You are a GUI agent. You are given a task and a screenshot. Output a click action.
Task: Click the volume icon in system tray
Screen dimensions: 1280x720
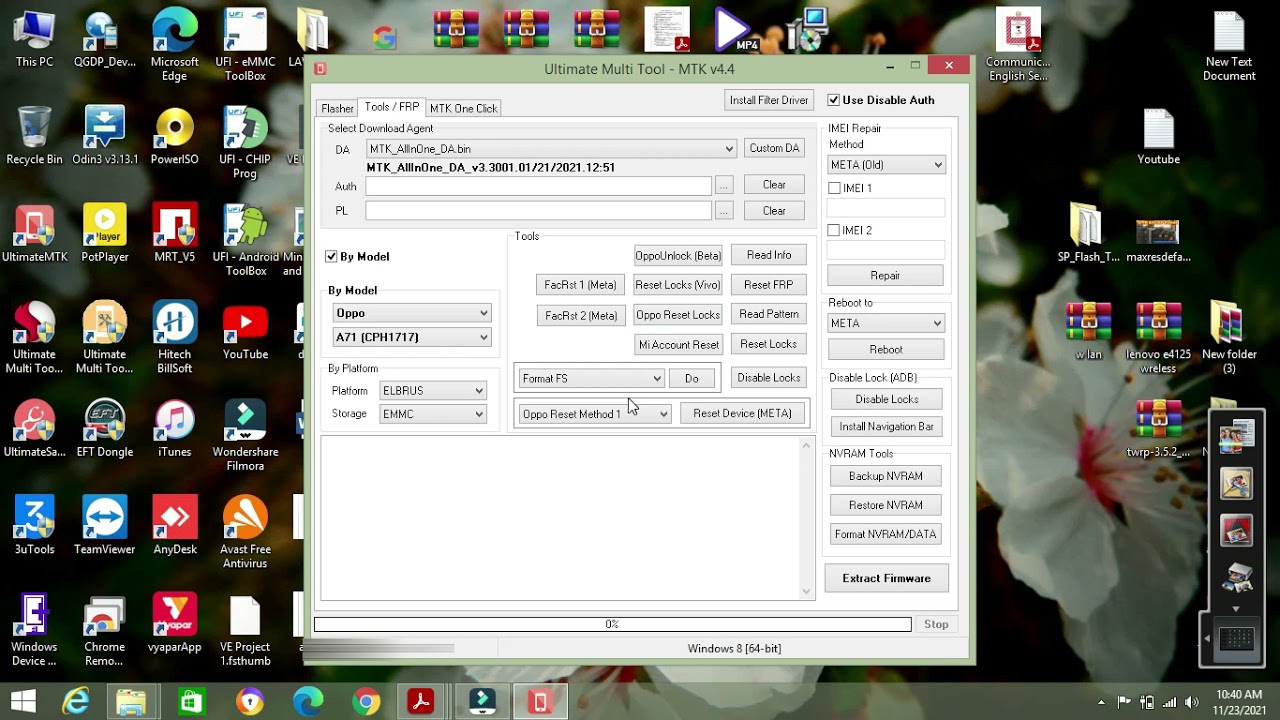pyautogui.click(x=1192, y=702)
